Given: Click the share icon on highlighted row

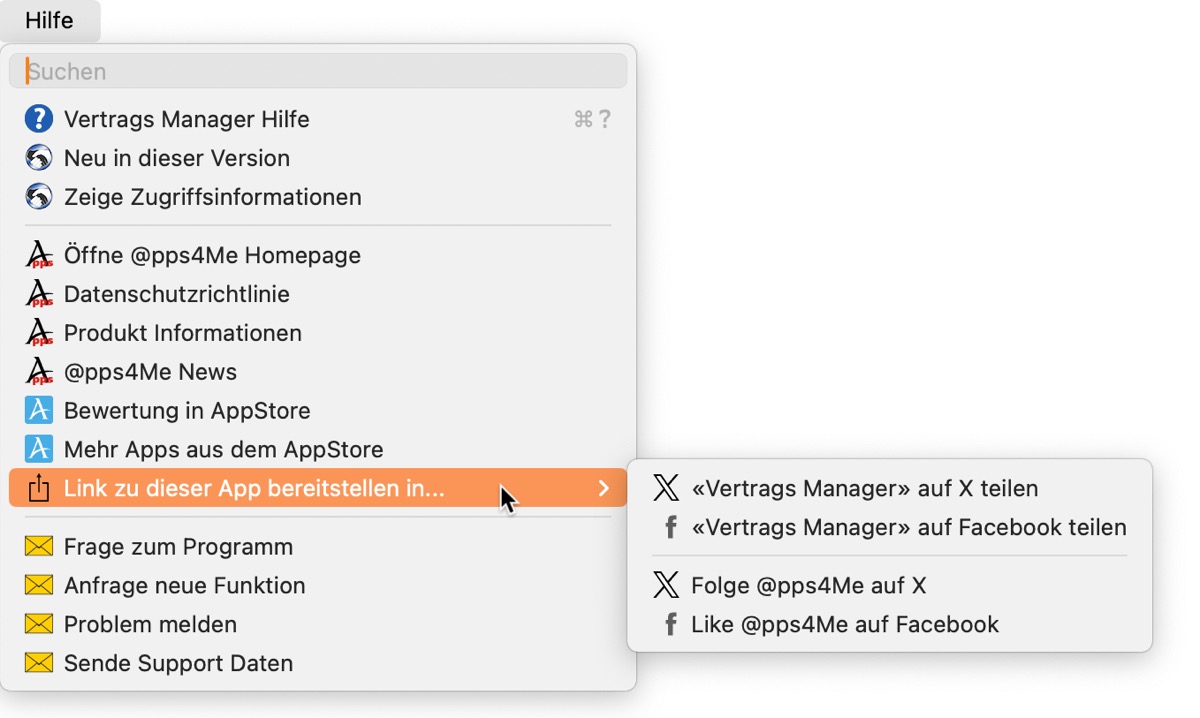Looking at the screenshot, I should pyautogui.click(x=38, y=488).
